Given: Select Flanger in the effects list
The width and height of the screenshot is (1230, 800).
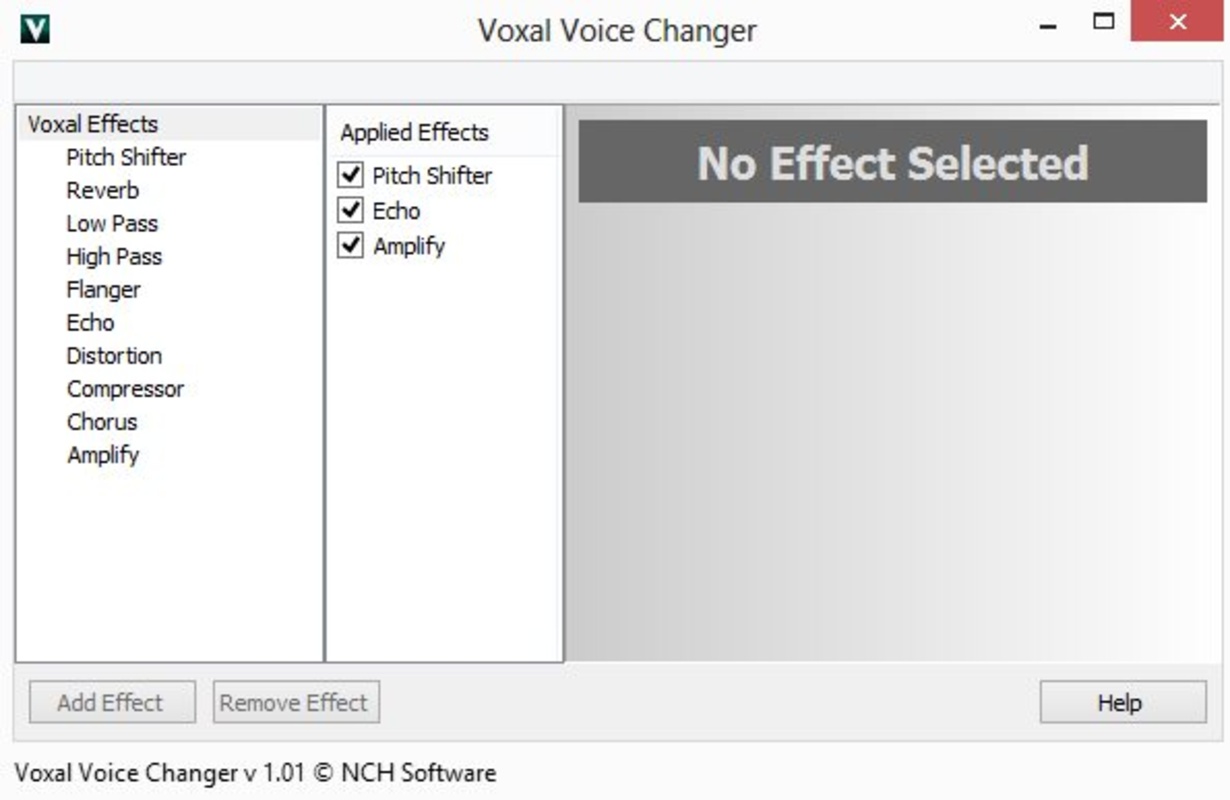Looking at the screenshot, I should (x=103, y=290).
